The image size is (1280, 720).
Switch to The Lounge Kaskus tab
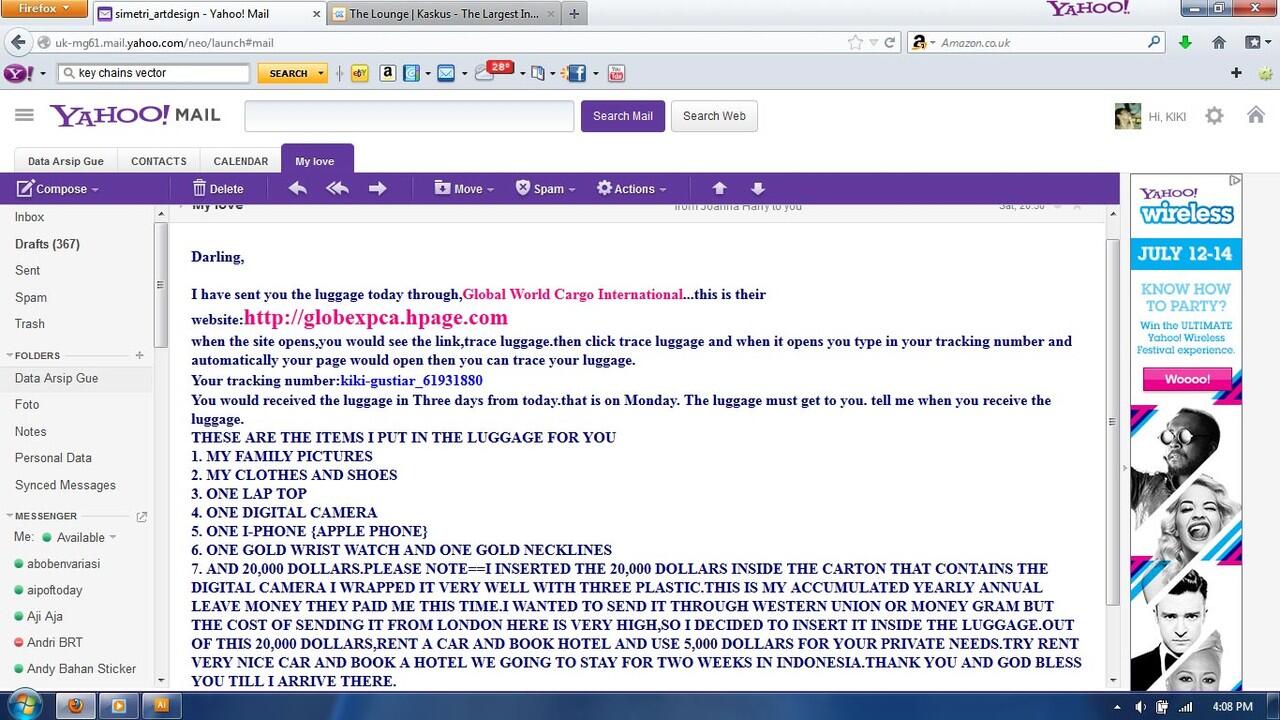click(442, 14)
